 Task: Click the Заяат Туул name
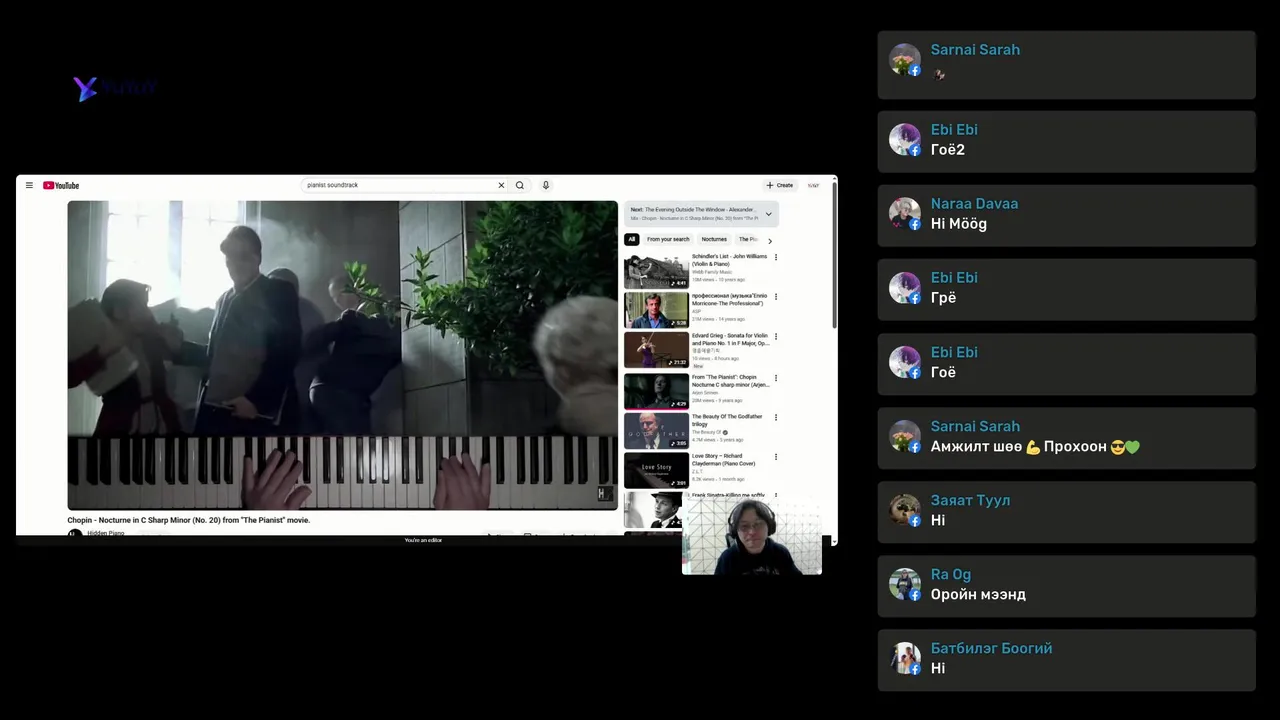pos(970,500)
